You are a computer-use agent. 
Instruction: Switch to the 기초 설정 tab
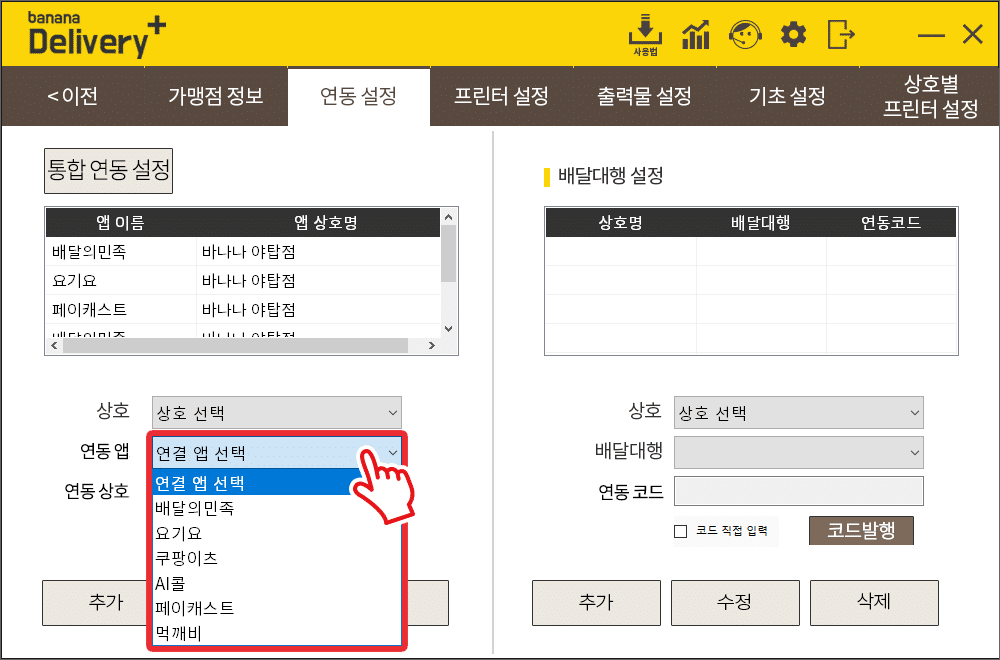(787, 96)
